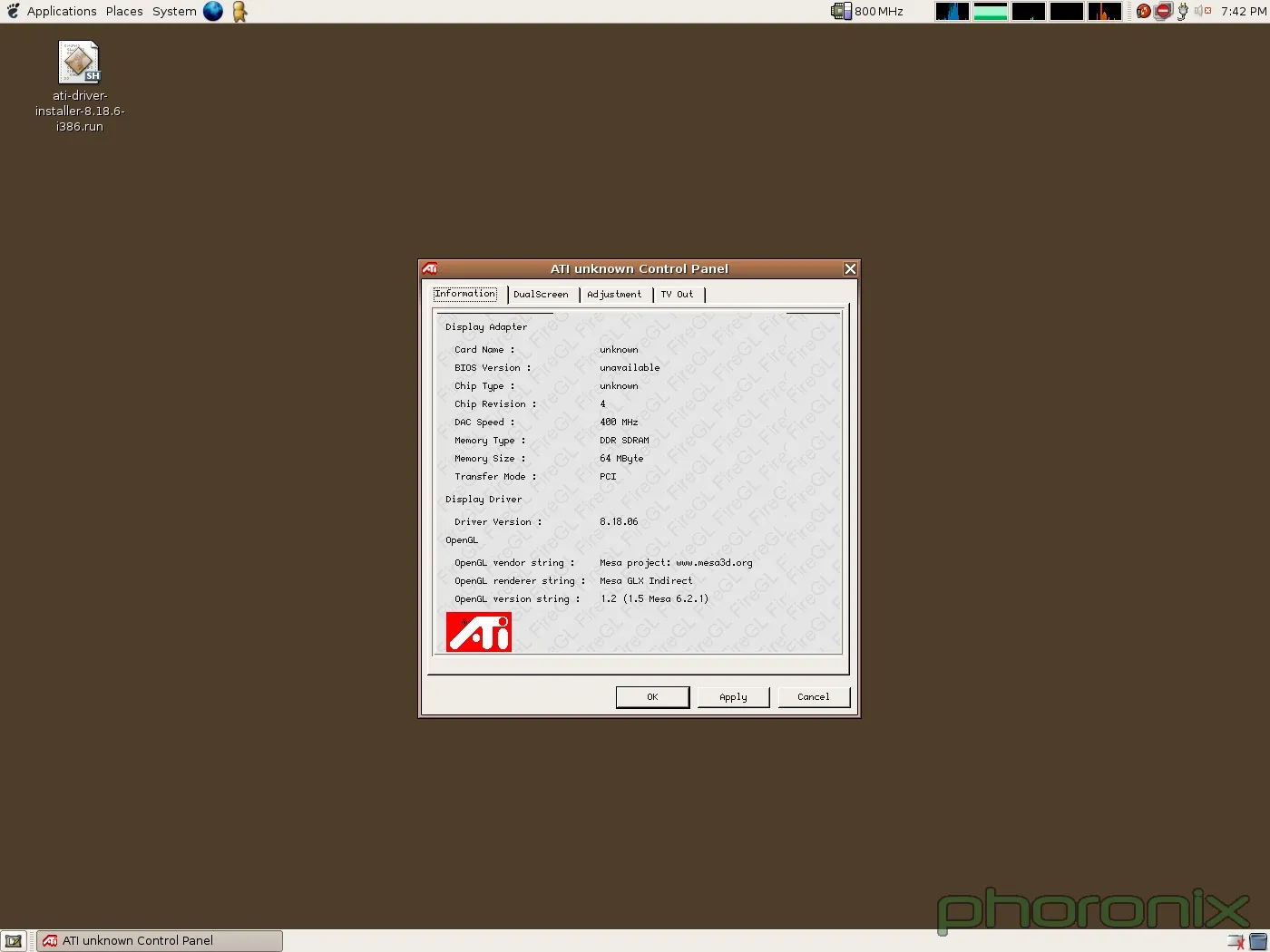Click the red ATI logo in Information panel
This screenshot has width=1270, height=952.
479,632
